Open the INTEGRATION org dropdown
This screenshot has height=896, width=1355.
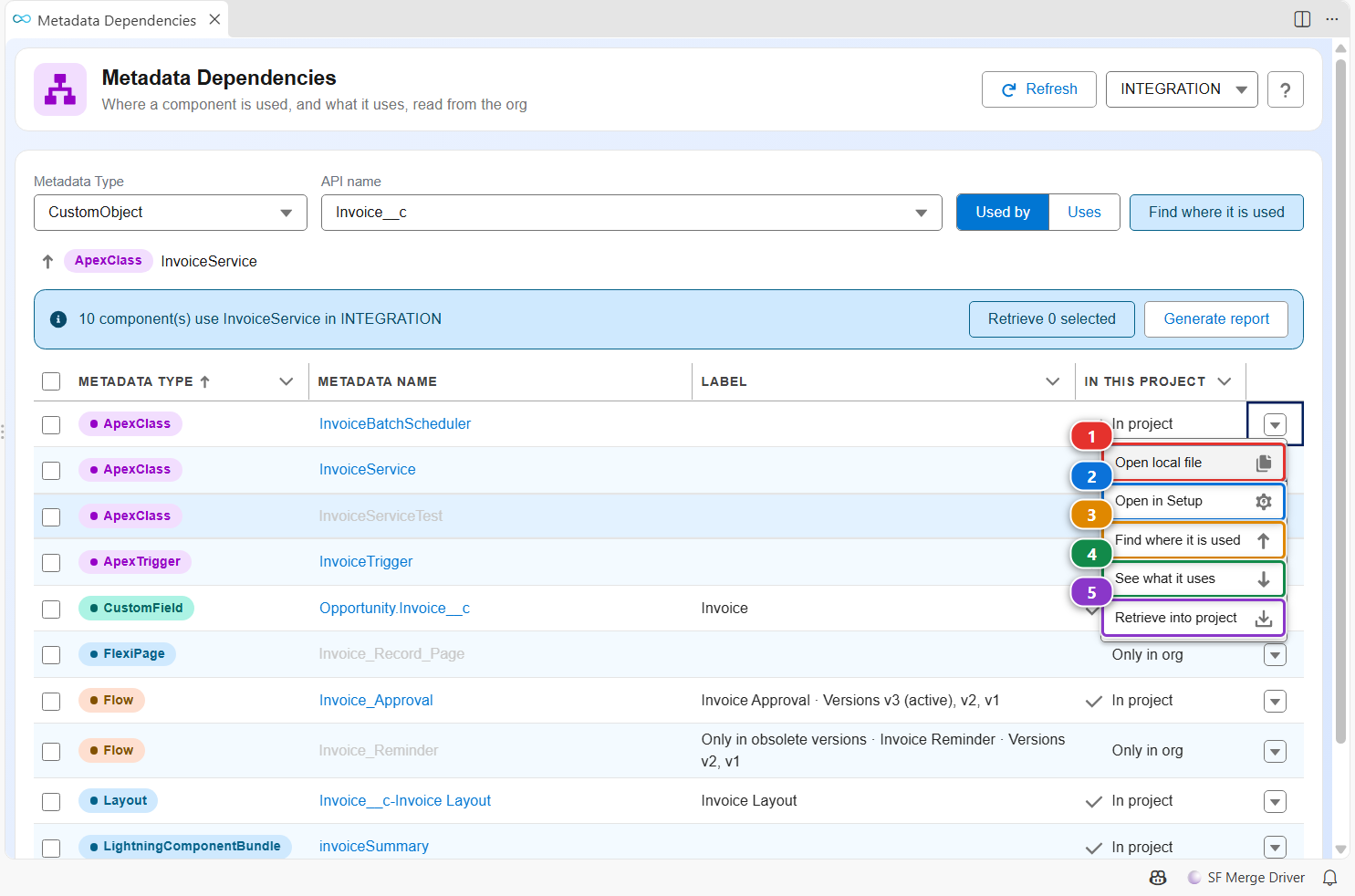click(1182, 89)
